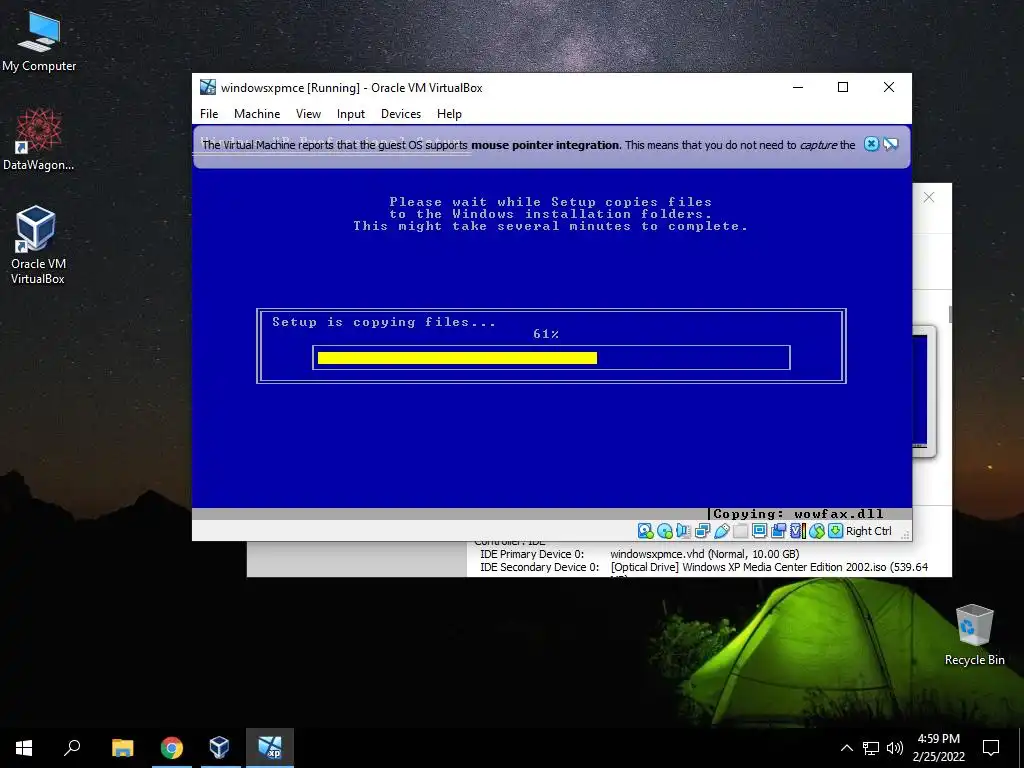Open the clock and date flyout
This screenshot has height=768, width=1024.
click(938, 748)
